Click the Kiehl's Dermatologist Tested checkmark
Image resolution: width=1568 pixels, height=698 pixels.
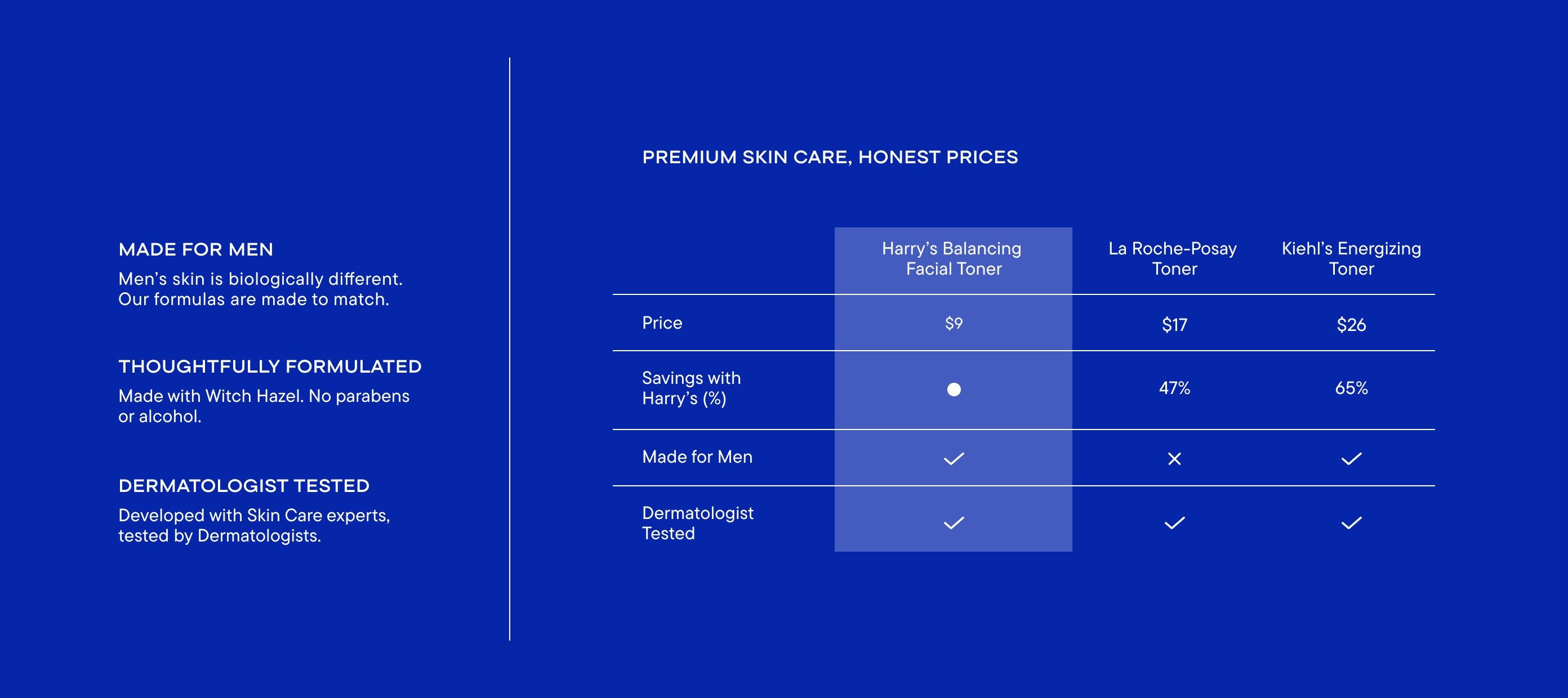[x=1351, y=523]
